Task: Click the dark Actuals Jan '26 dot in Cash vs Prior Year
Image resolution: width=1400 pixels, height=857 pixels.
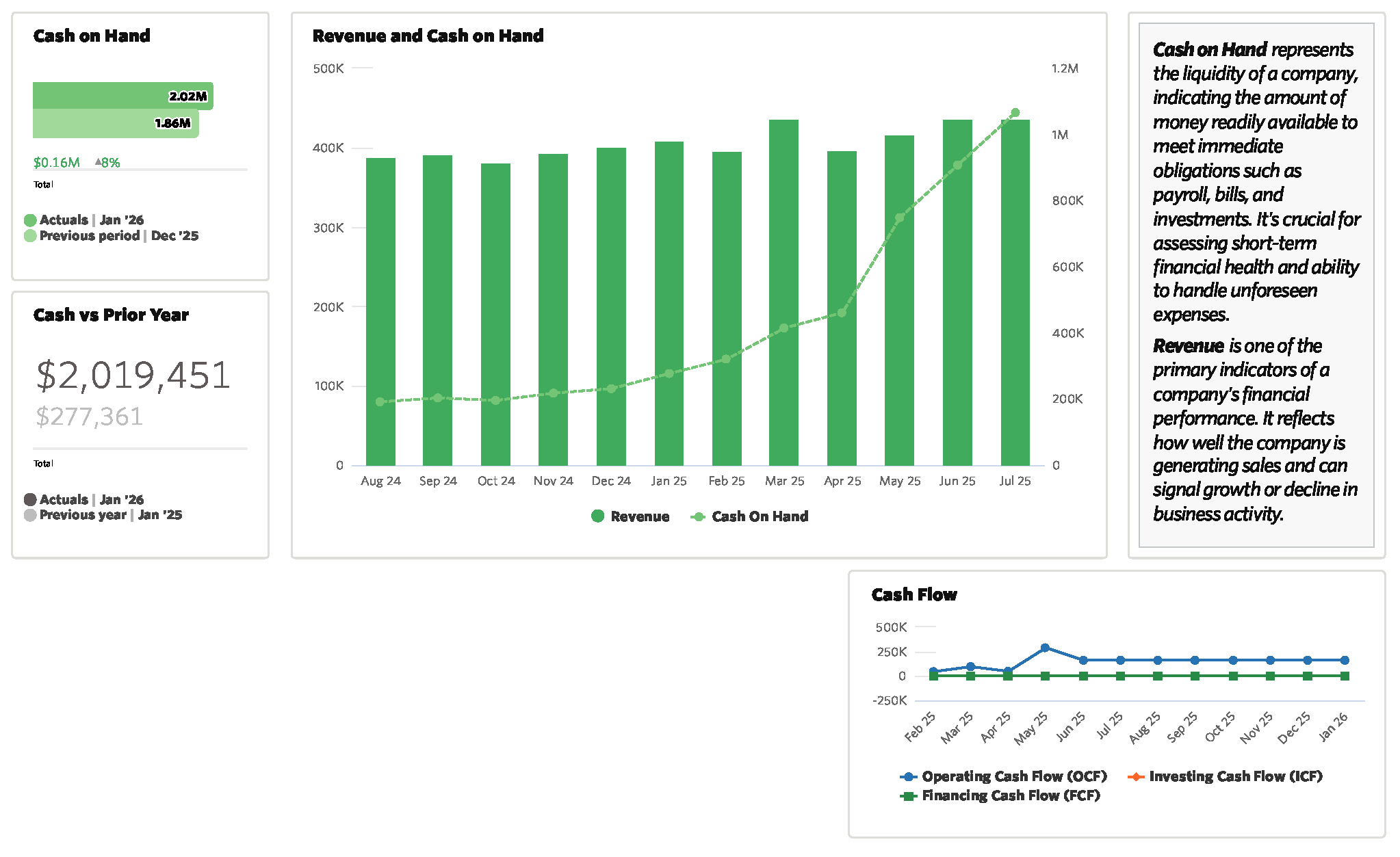Action: (x=30, y=499)
